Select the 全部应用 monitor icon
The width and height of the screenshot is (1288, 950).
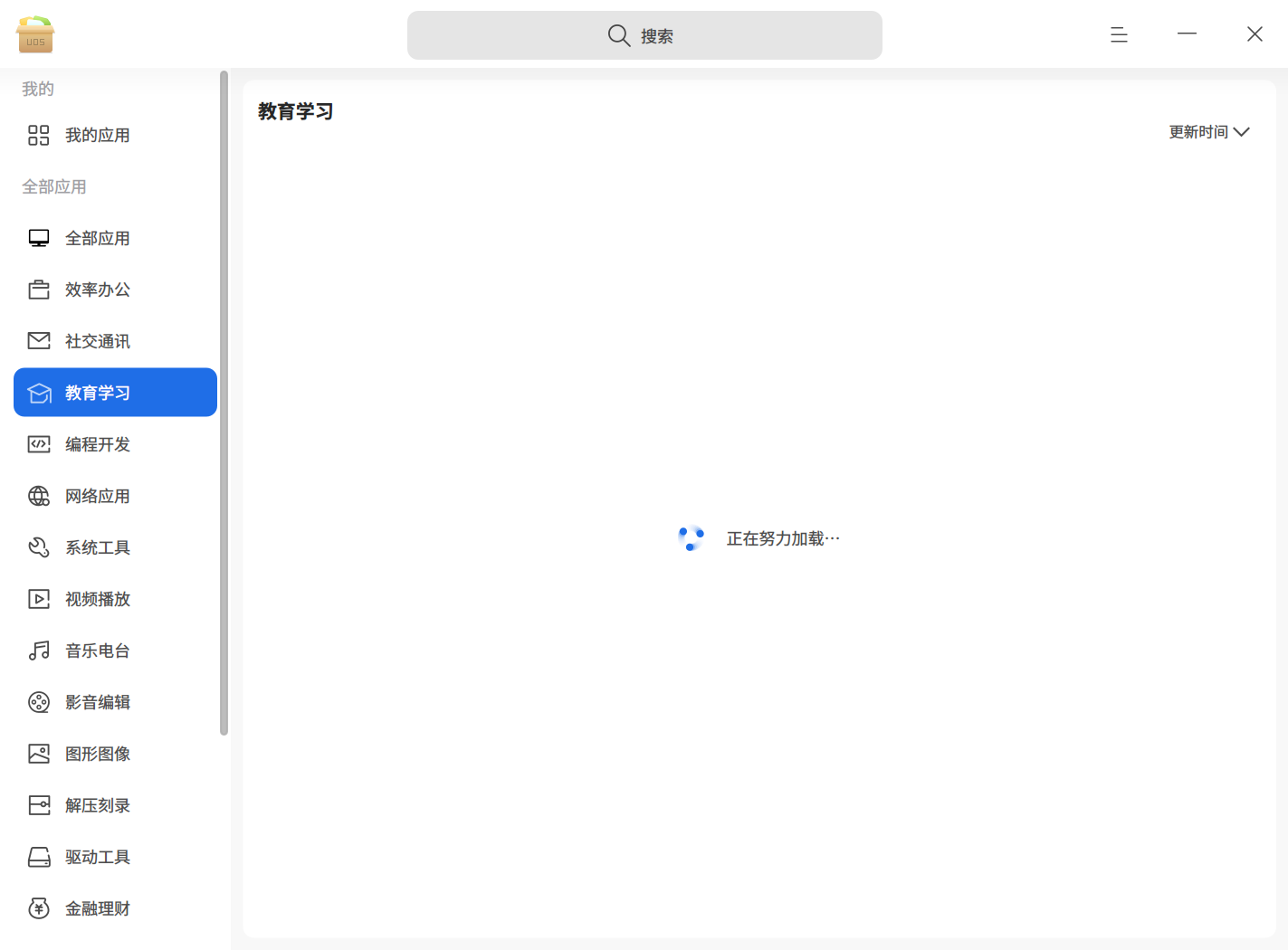click(x=39, y=239)
